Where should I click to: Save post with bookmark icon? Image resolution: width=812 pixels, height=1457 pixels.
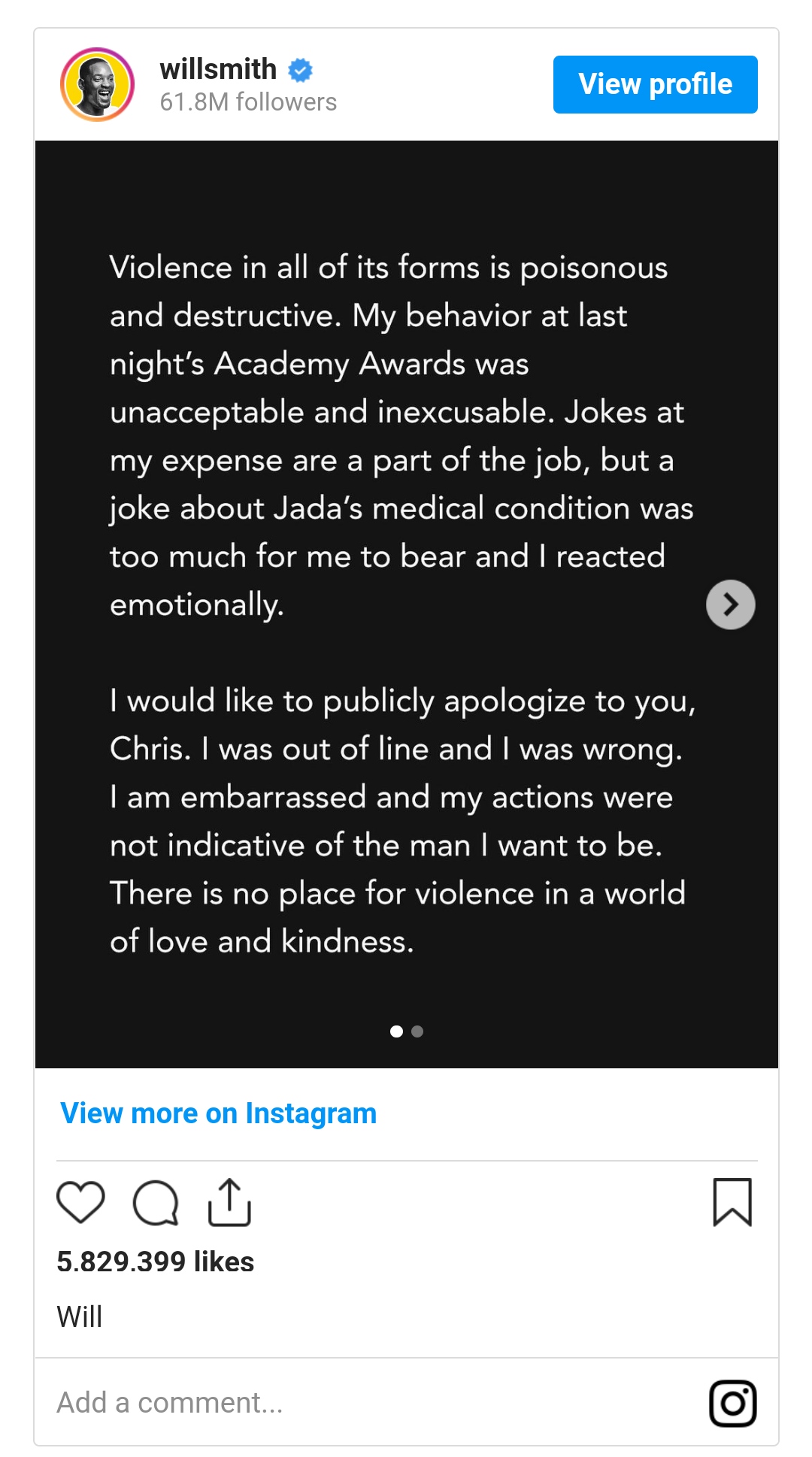pos(732,1202)
